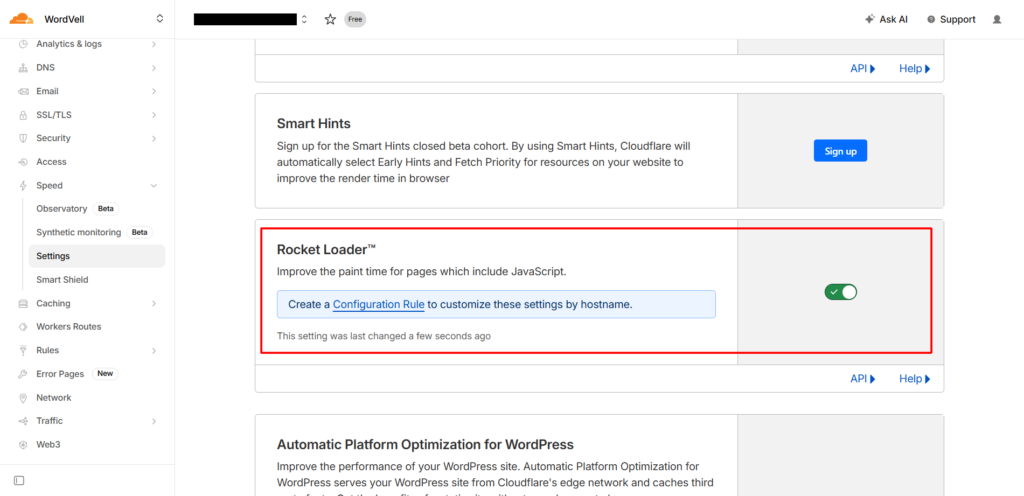Click the Support question mark icon
This screenshot has height=496, width=1024.
pos(931,20)
